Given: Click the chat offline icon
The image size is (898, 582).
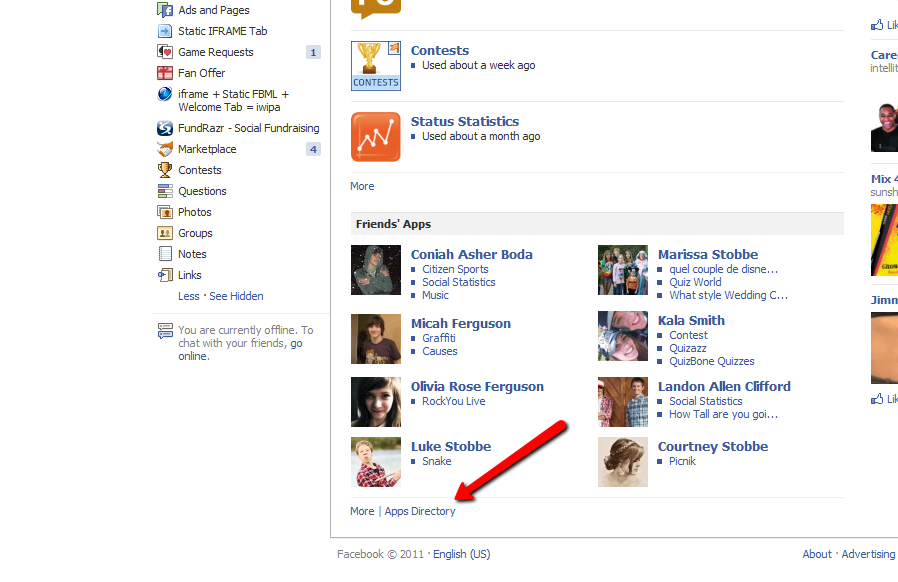Looking at the screenshot, I should tap(165, 331).
